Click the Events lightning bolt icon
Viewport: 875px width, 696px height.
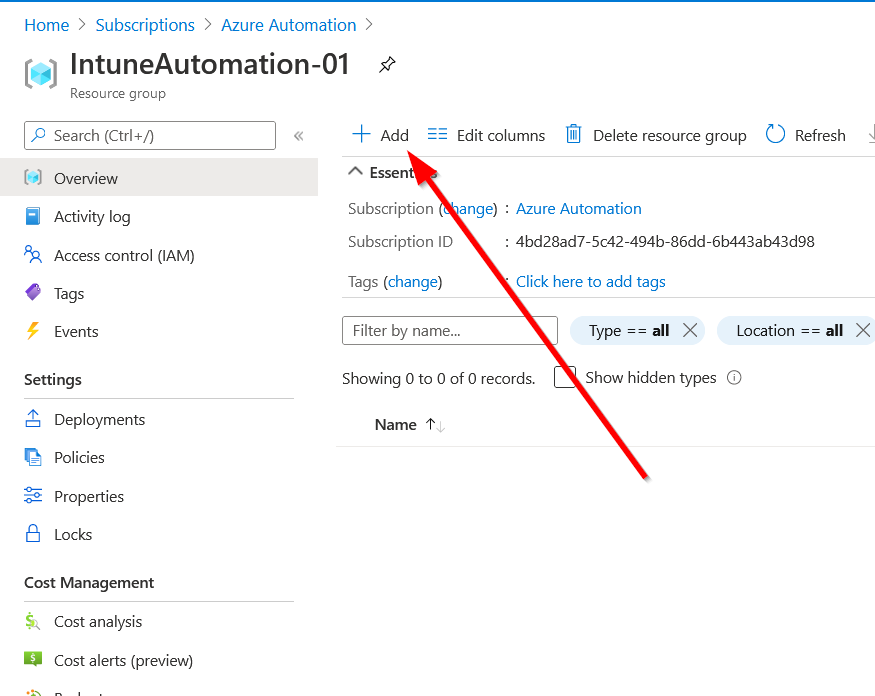[x=33, y=330]
